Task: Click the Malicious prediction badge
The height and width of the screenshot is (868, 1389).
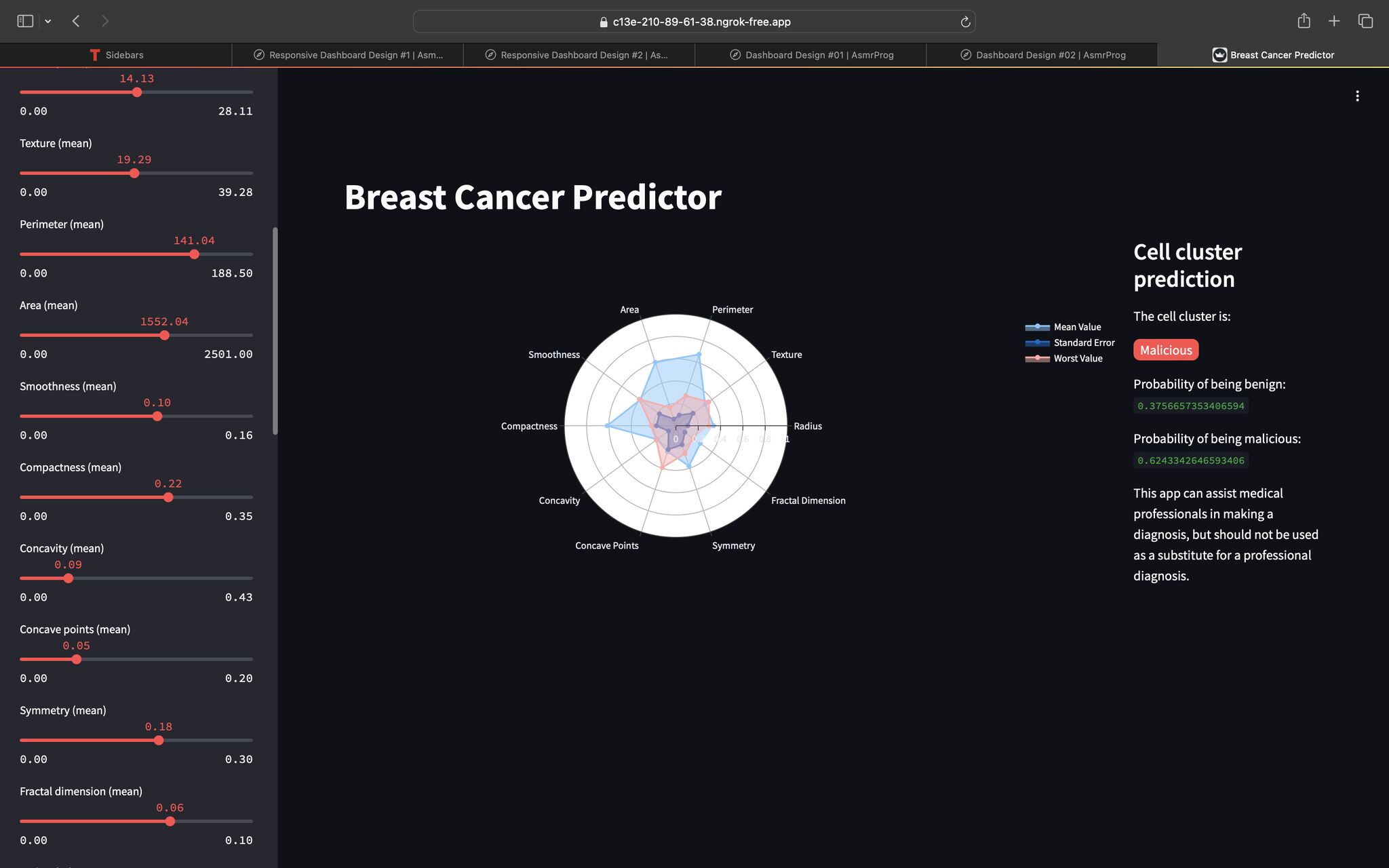Action: click(1165, 350)
